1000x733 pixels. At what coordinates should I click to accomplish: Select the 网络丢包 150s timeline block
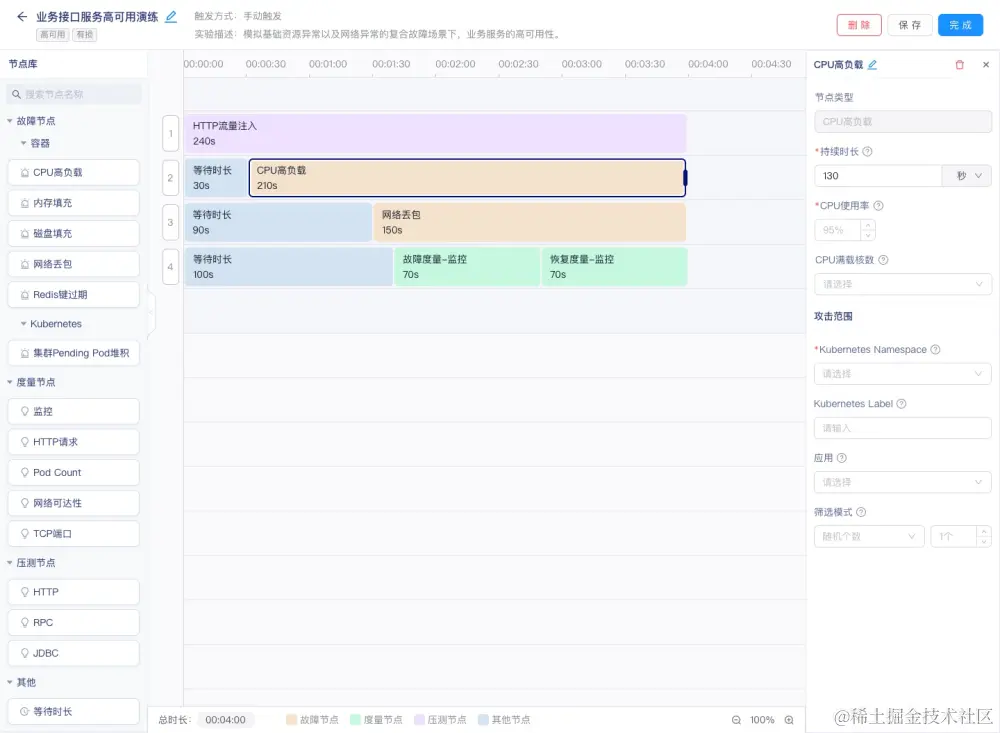point(529,223)
